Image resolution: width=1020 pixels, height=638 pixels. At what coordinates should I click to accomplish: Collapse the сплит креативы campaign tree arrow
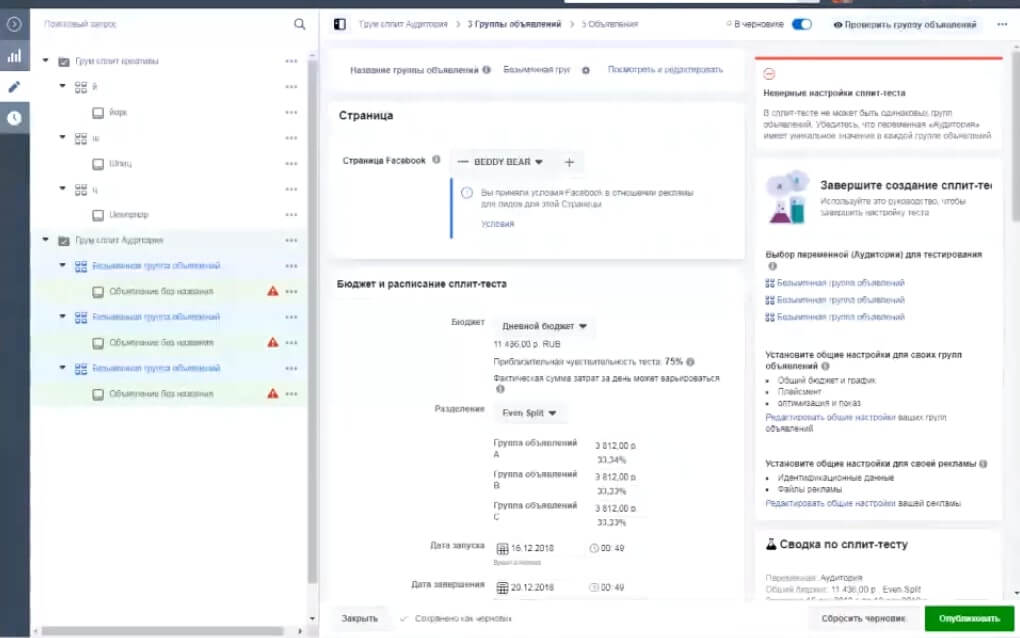(x=46, y=60)
